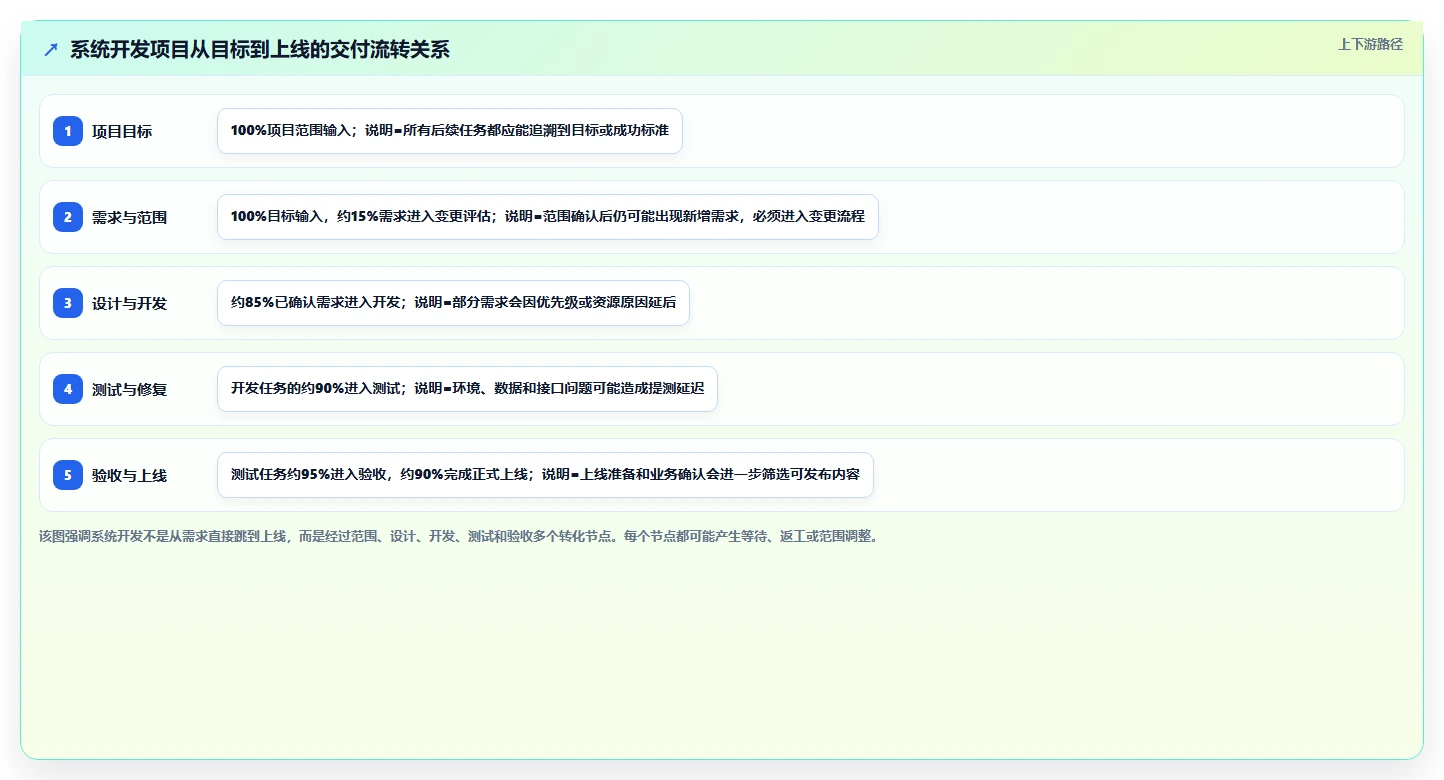Click the 约85%已确认需求进入开发 description box
The image size is (1444, 780).
(453, 303)
